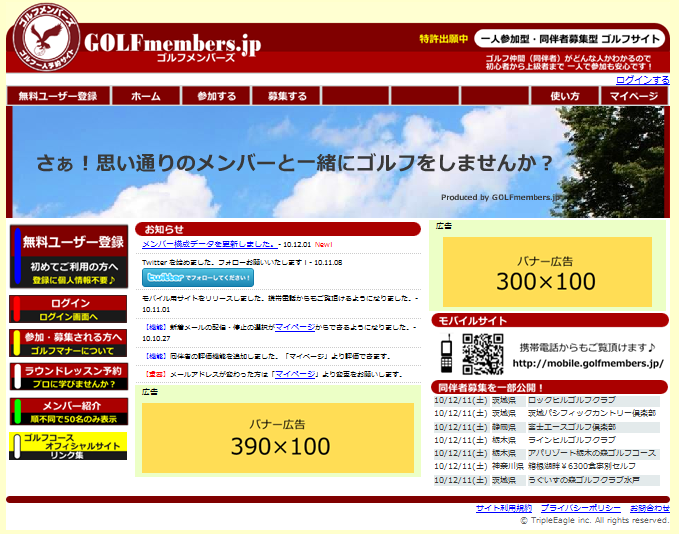Click the sky hero banner image
Screen dimensions: 679x534
click(x=338, y=162)
